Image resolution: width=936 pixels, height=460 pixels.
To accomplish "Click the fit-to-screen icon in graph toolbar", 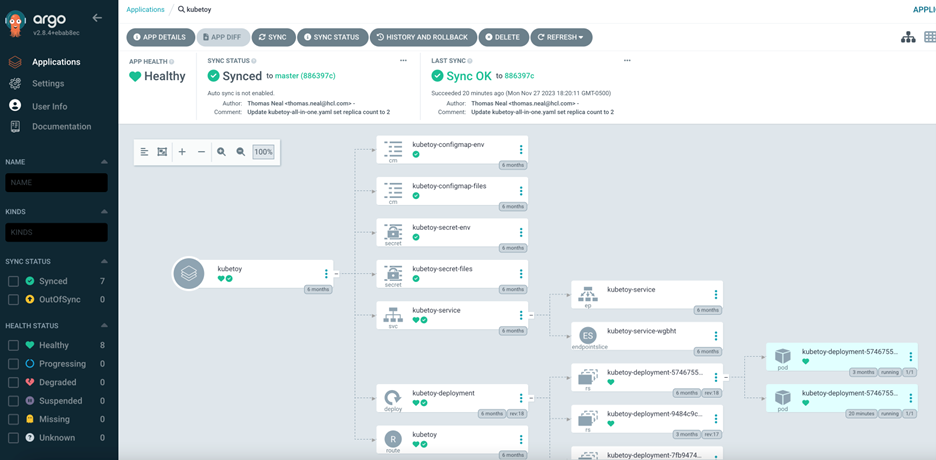I will (162, 152).
